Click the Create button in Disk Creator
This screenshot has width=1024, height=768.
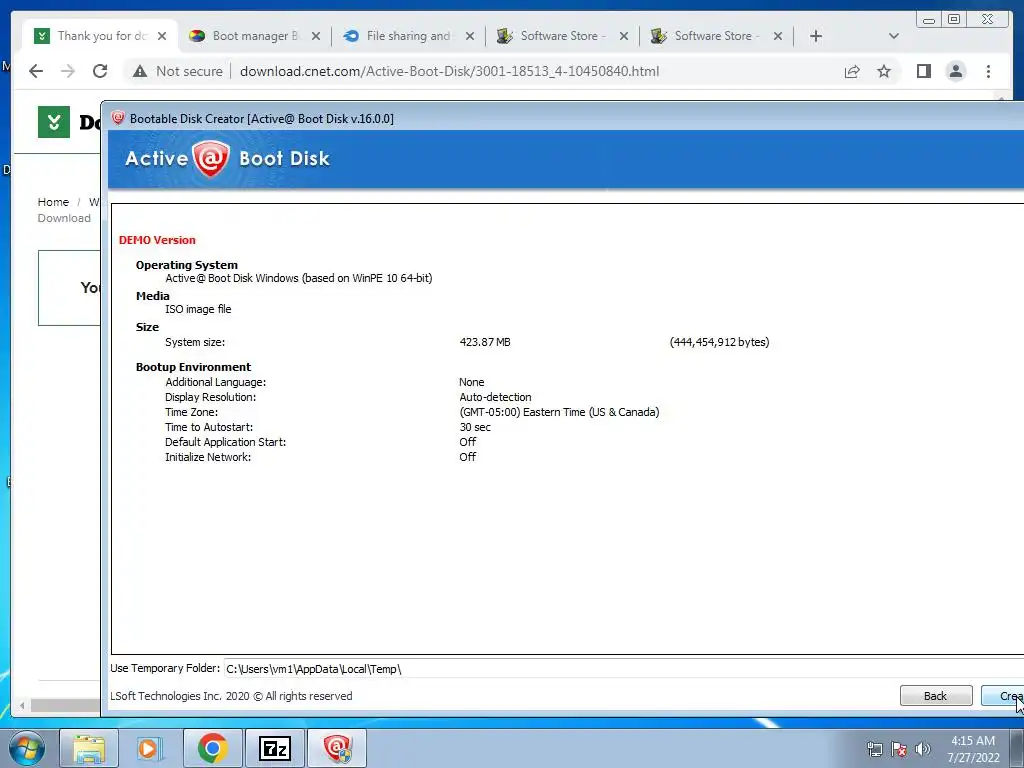[1002, 696]
